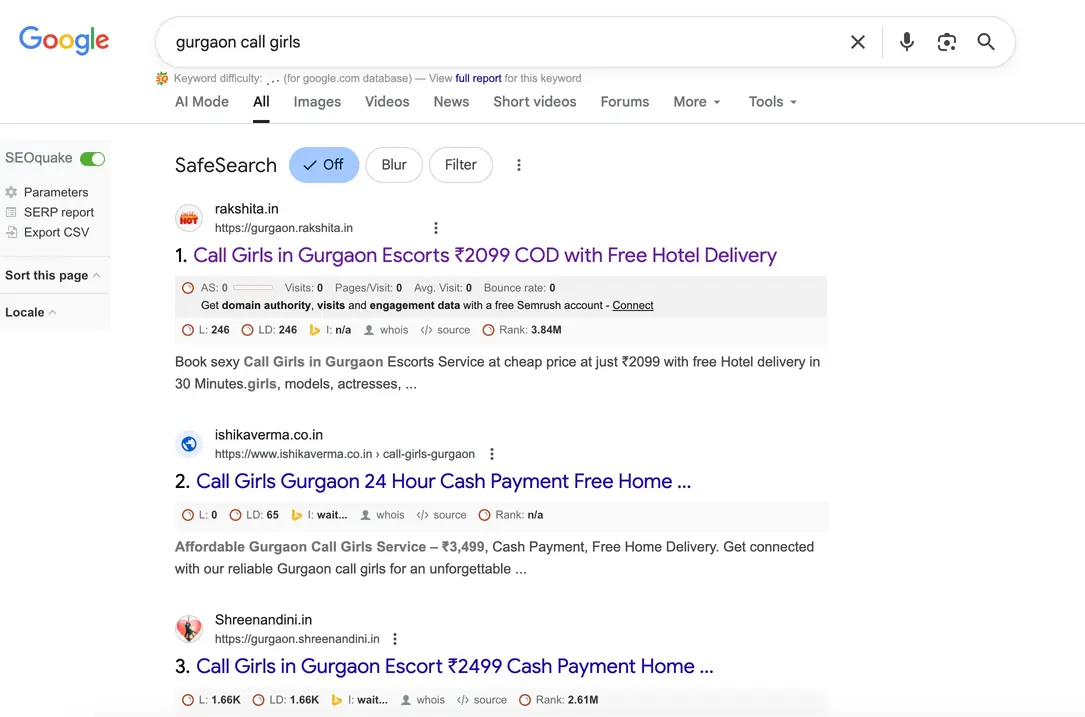This screenshot has width=1085, height=717.
Task: Click the Export CSV link
Action: point(57,233)
